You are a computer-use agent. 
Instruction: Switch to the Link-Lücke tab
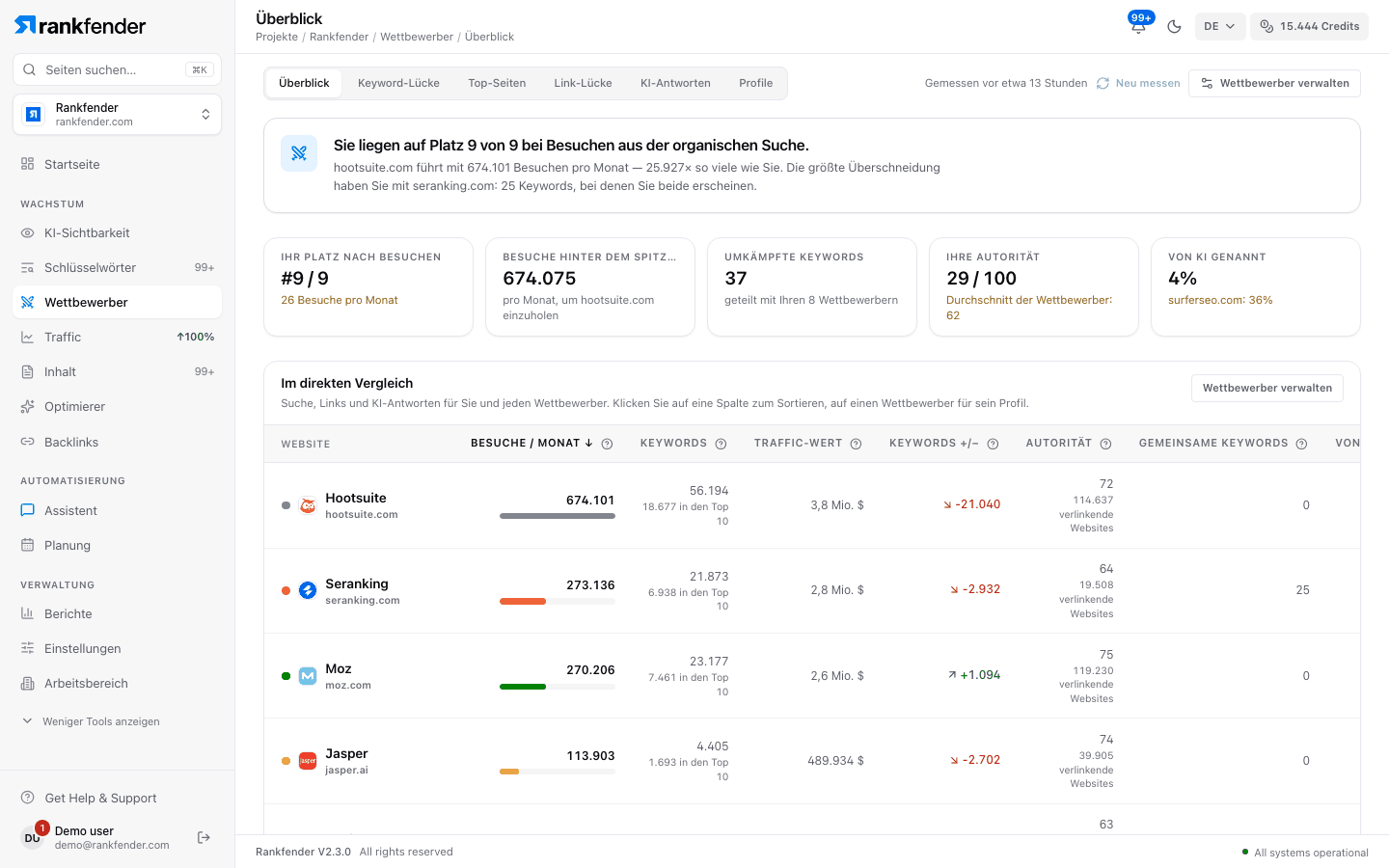pyautogui.click(x=583, y=83)
